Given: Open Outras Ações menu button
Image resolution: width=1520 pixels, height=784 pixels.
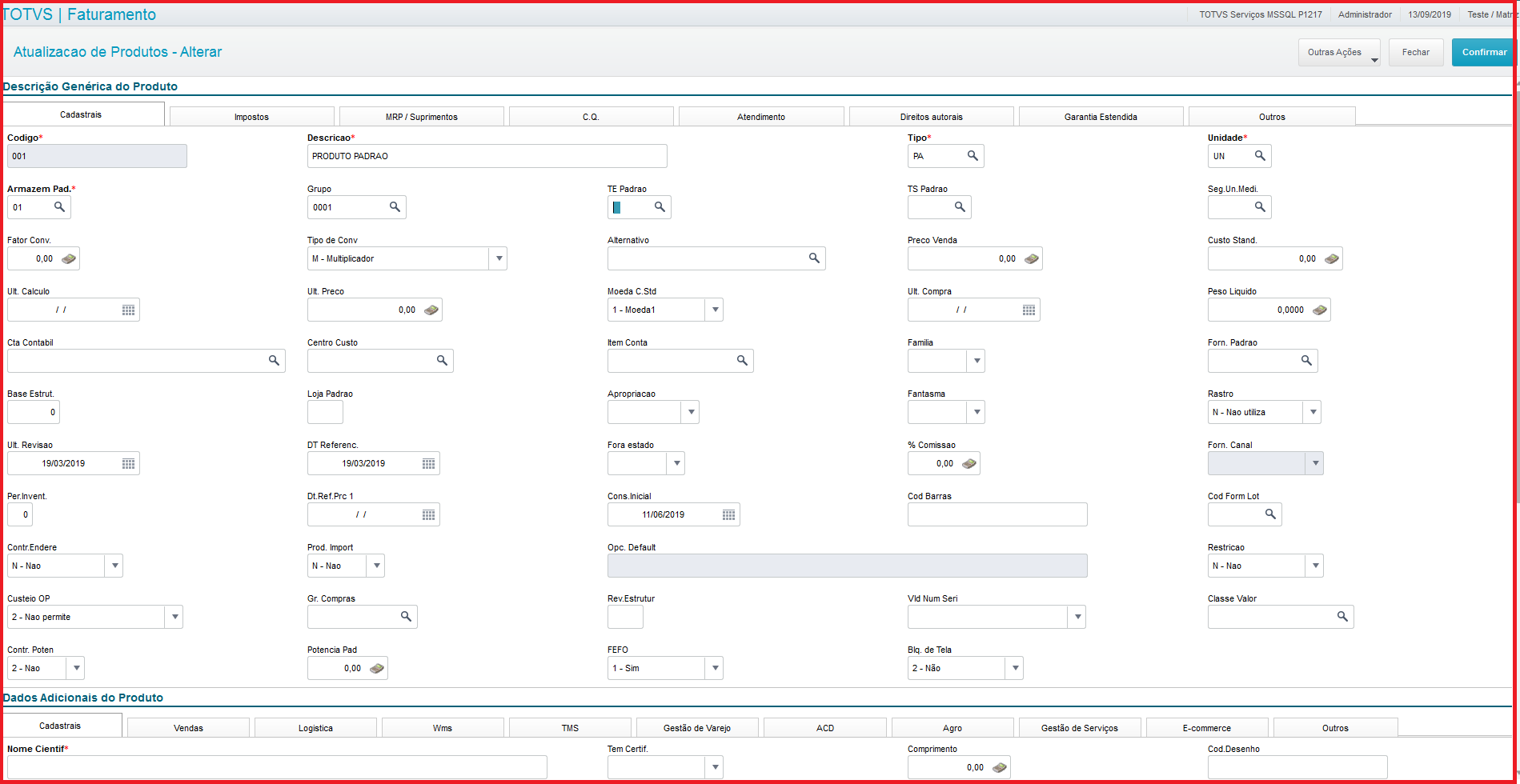Looking at the screenshot, I should point(1339,52).
